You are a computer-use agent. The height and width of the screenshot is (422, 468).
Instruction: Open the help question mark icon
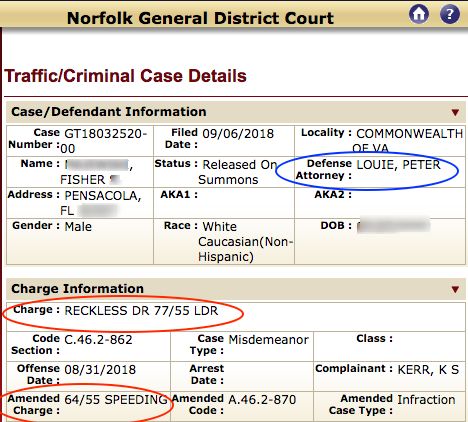pyautogui.click(x=450, y=14)
